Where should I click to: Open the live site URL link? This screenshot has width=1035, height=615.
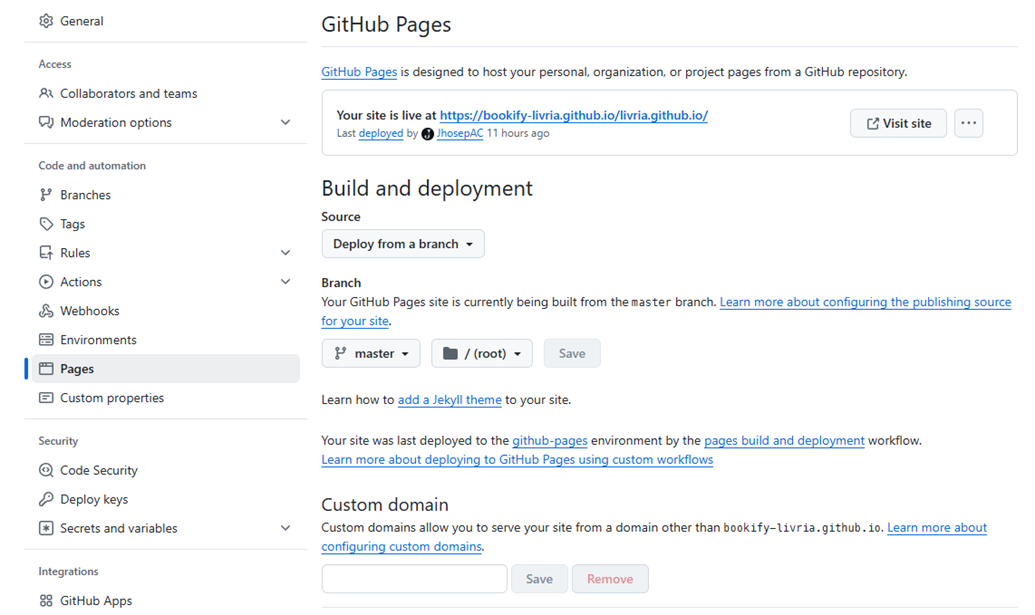click(x=574, y=115)
